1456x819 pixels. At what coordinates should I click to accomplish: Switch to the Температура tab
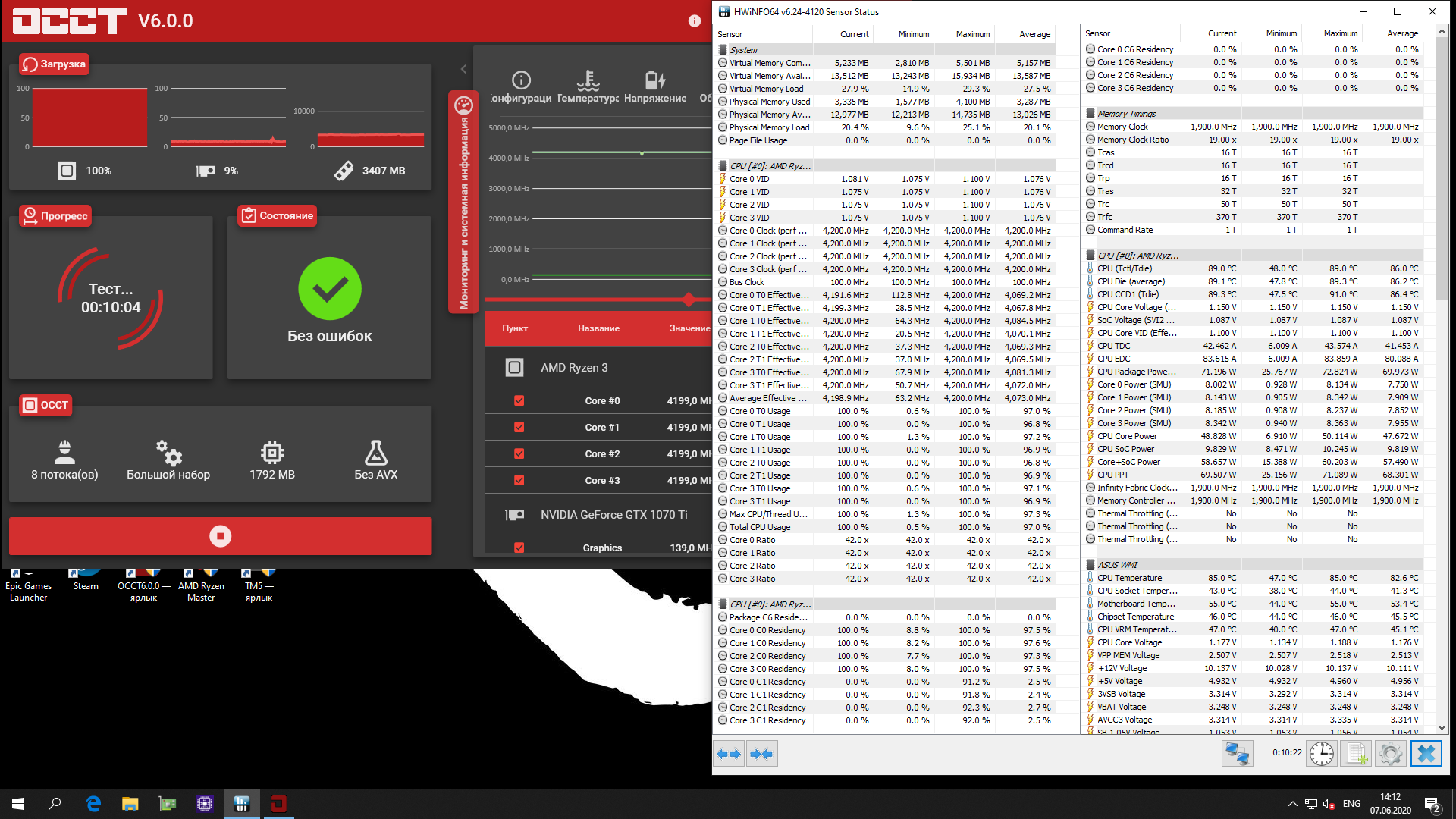pos(588,87)
